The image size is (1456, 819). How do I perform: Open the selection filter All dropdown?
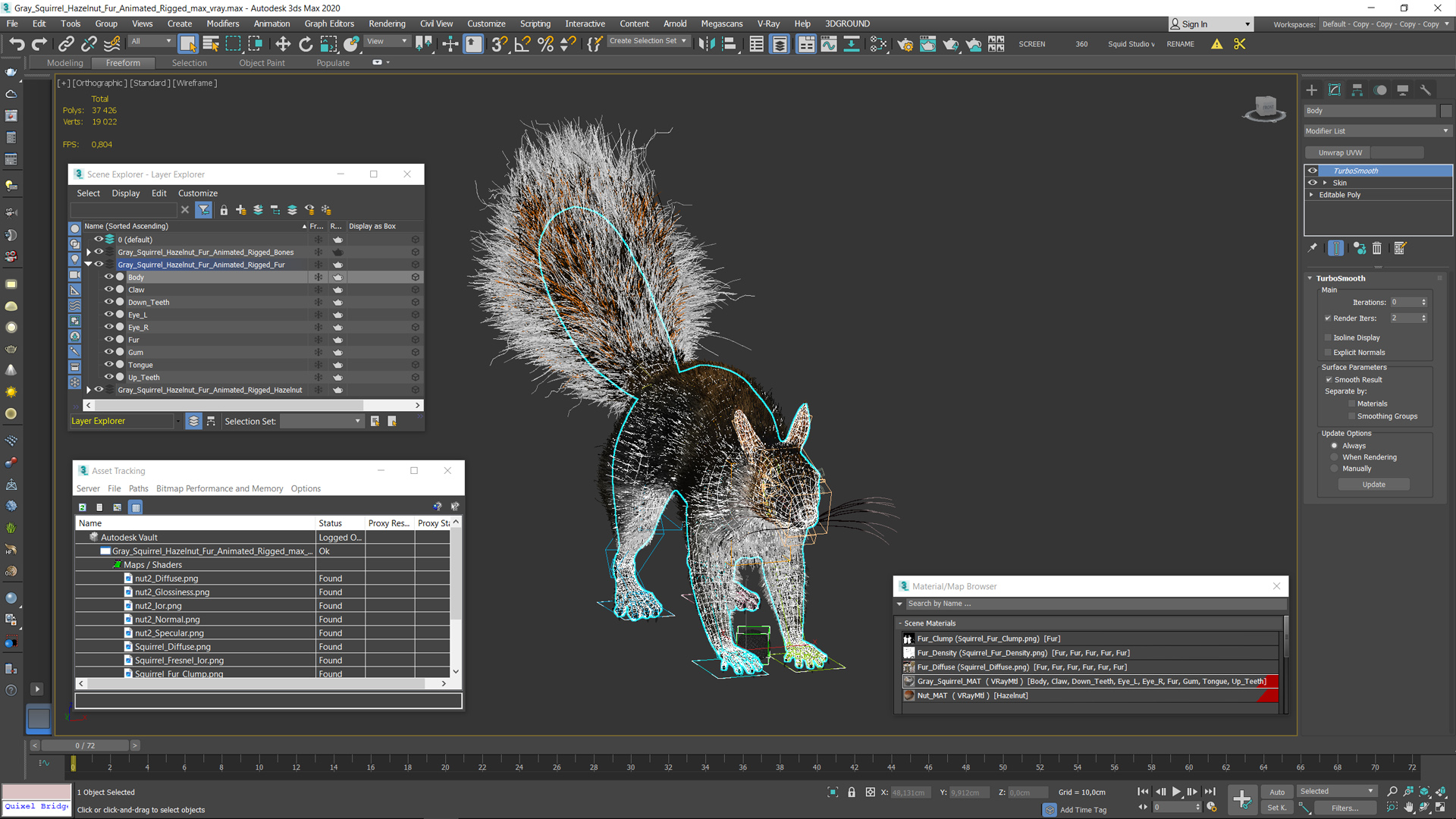coord(151,42)
